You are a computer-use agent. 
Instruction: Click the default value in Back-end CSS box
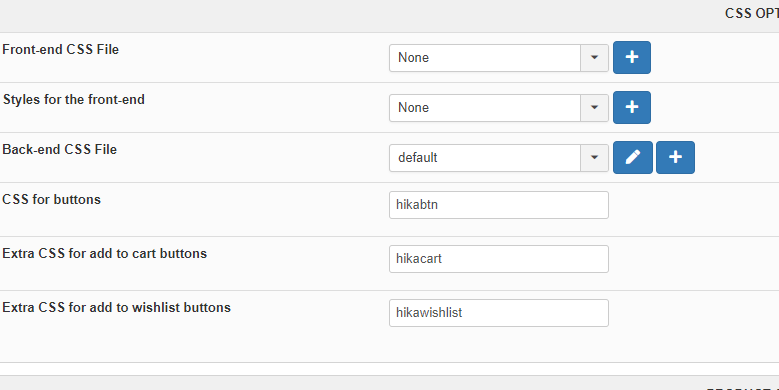(x=485, y=157)
